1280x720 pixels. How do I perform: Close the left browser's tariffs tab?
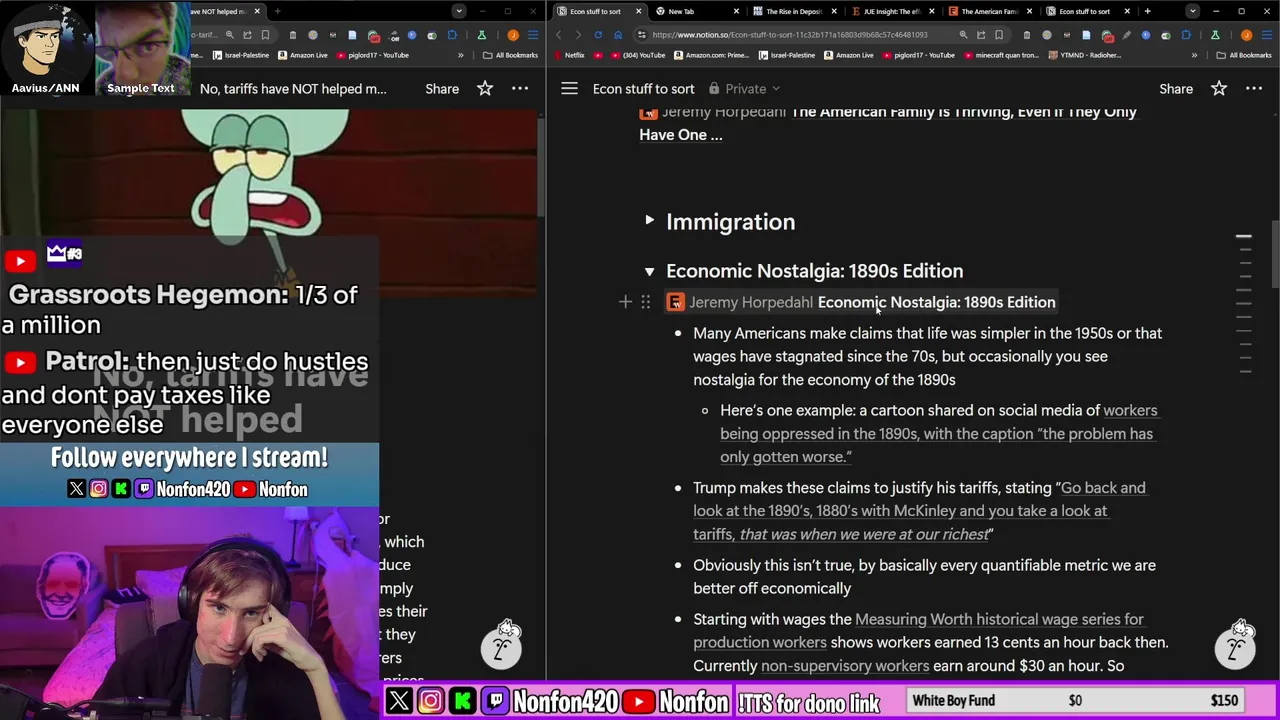257,11
